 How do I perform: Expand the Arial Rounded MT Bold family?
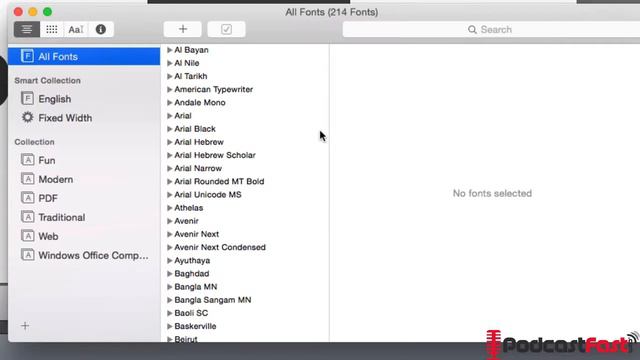[169, 181]
